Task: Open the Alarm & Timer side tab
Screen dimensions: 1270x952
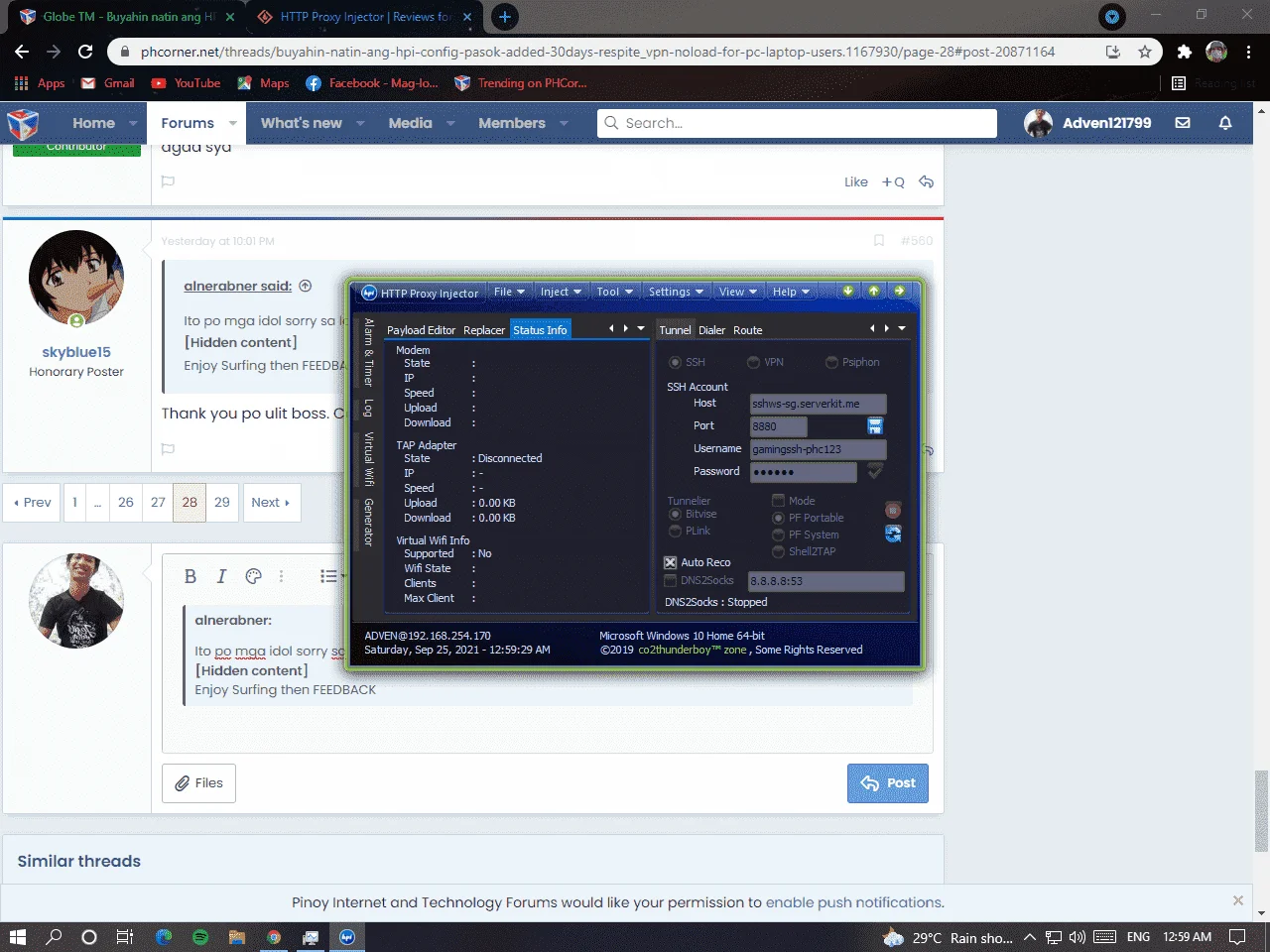Action: point(368,352)
